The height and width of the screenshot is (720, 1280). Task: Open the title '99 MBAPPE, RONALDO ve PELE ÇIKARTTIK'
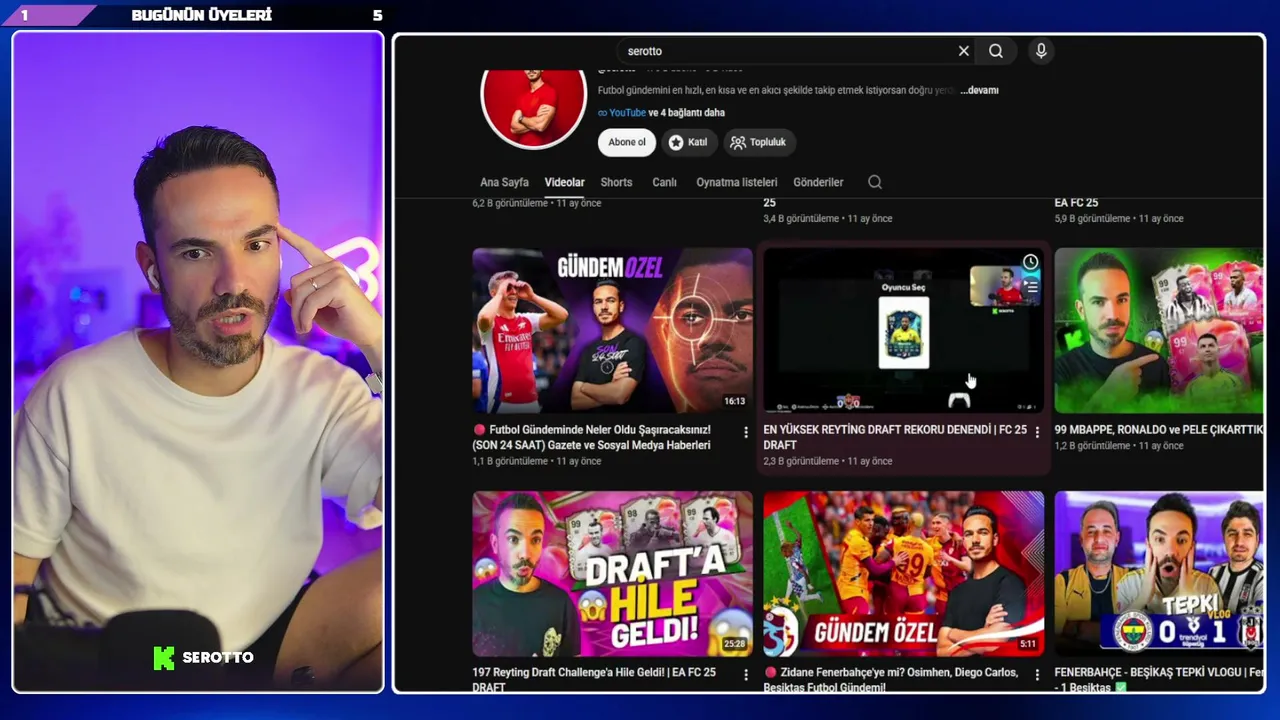1158,430
